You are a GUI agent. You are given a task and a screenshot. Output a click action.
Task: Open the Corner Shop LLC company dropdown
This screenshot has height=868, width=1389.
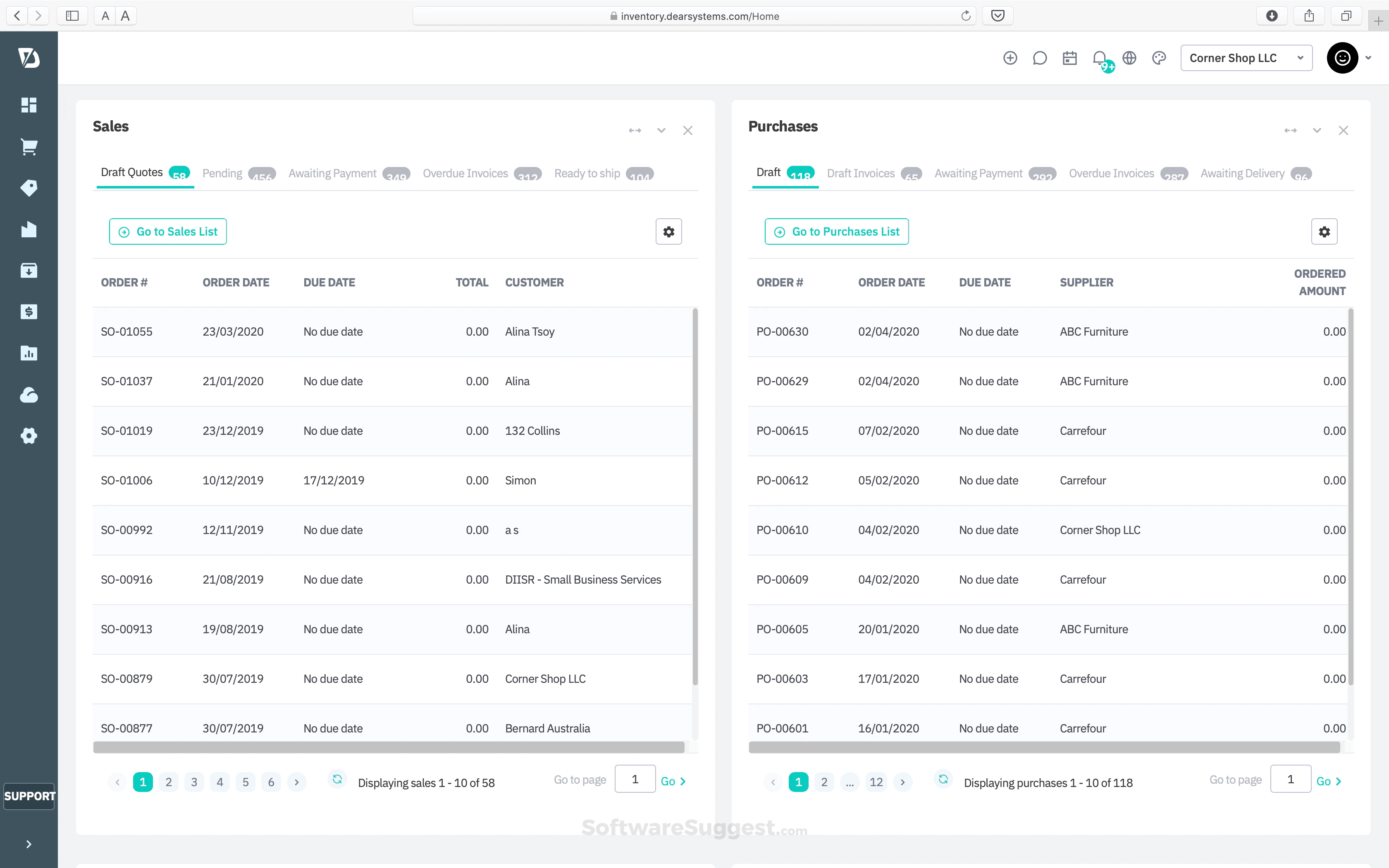pyautogui.click(x=1246, y=58)
